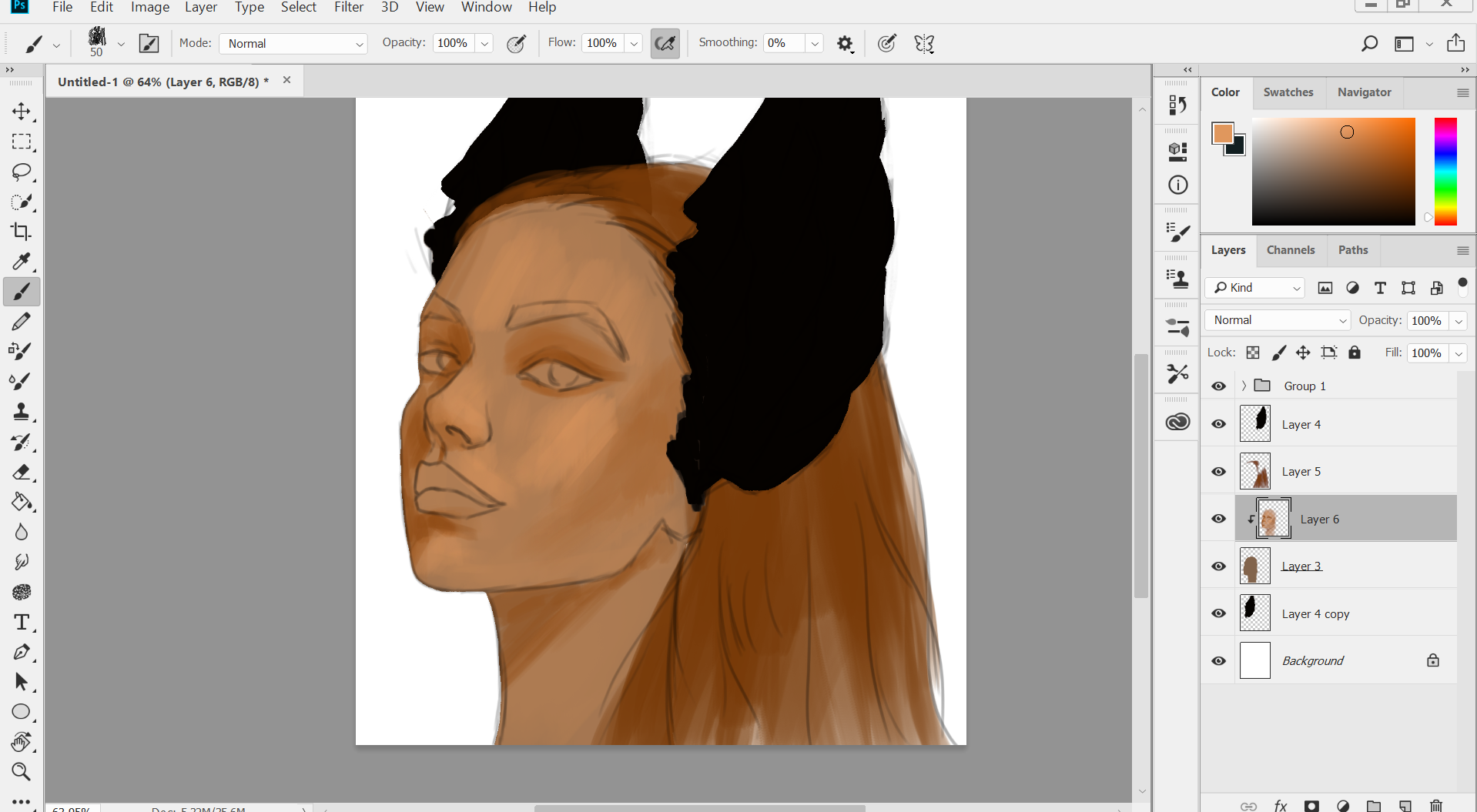
Task: Expand the Group 1 layer folder
Action: tap(1244, 386)
